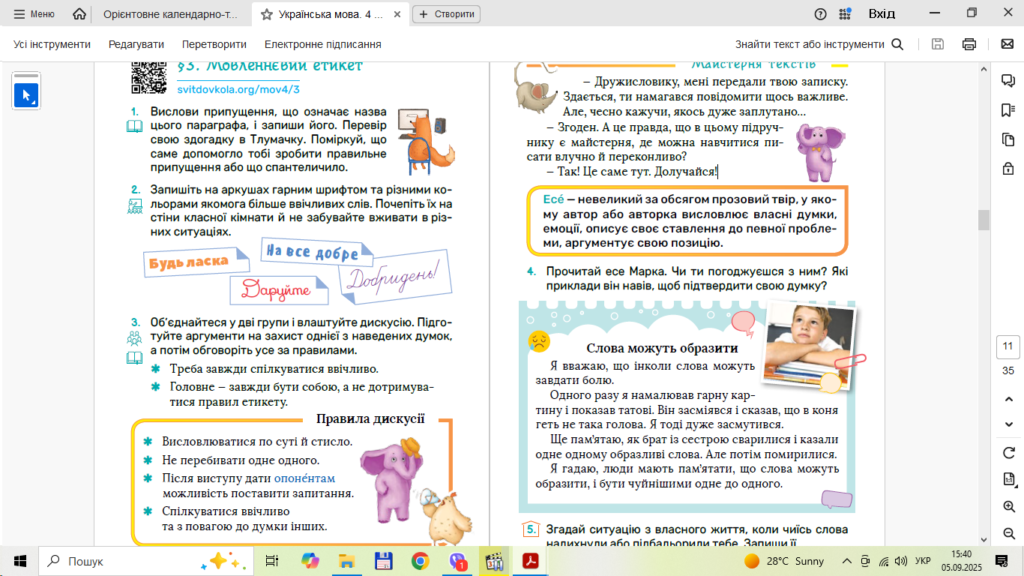
Task: Switch to the Орієнтовне календарно-т... tab
Action: coord(170,14)
